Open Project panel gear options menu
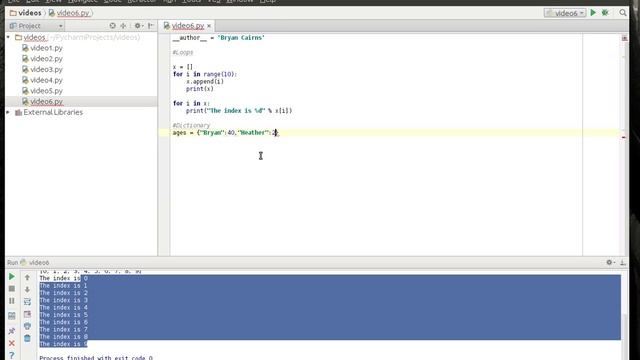640x360 pixels. [x=138, y=26]
